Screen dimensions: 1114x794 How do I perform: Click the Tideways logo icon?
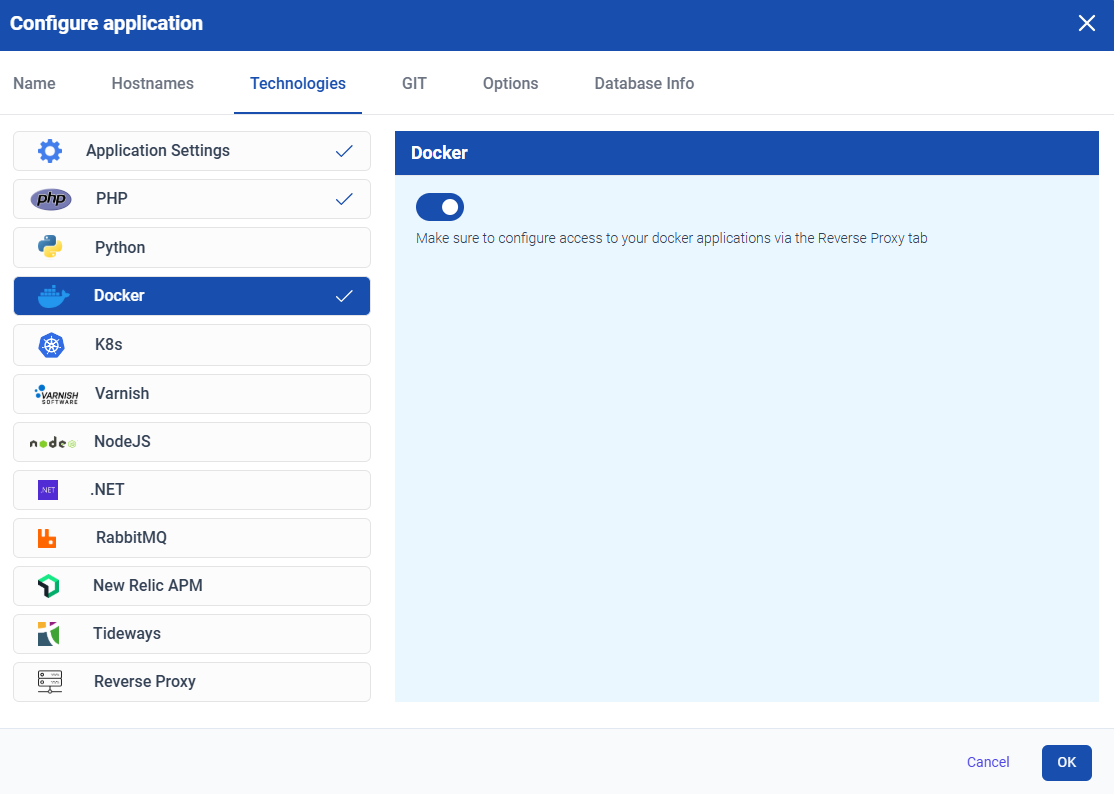pos(49,633)
